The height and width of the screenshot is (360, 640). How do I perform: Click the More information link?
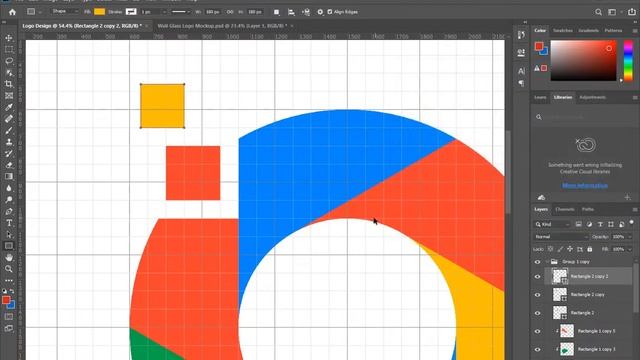point(585,185)
